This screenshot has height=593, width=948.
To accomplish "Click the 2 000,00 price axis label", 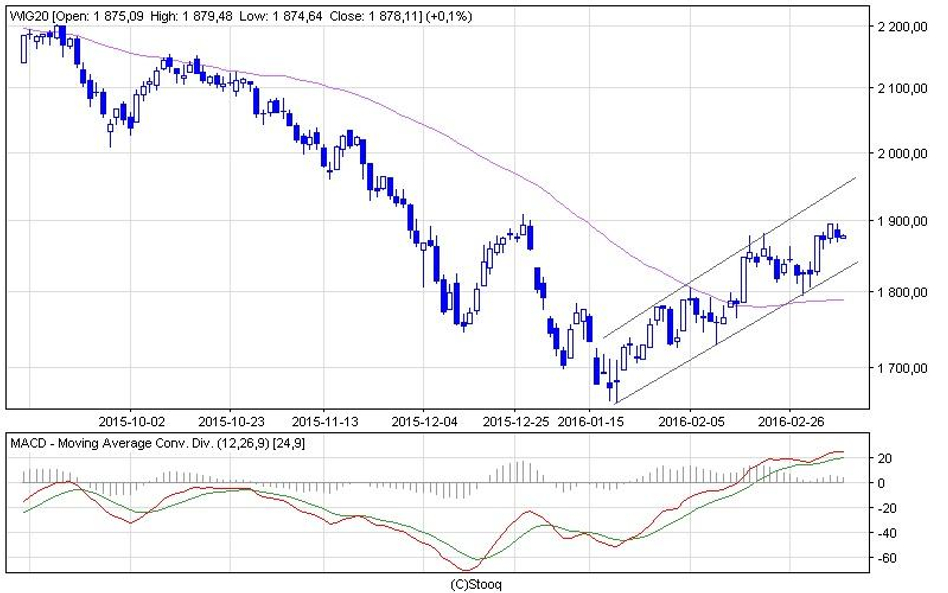I will coord(904,153).
